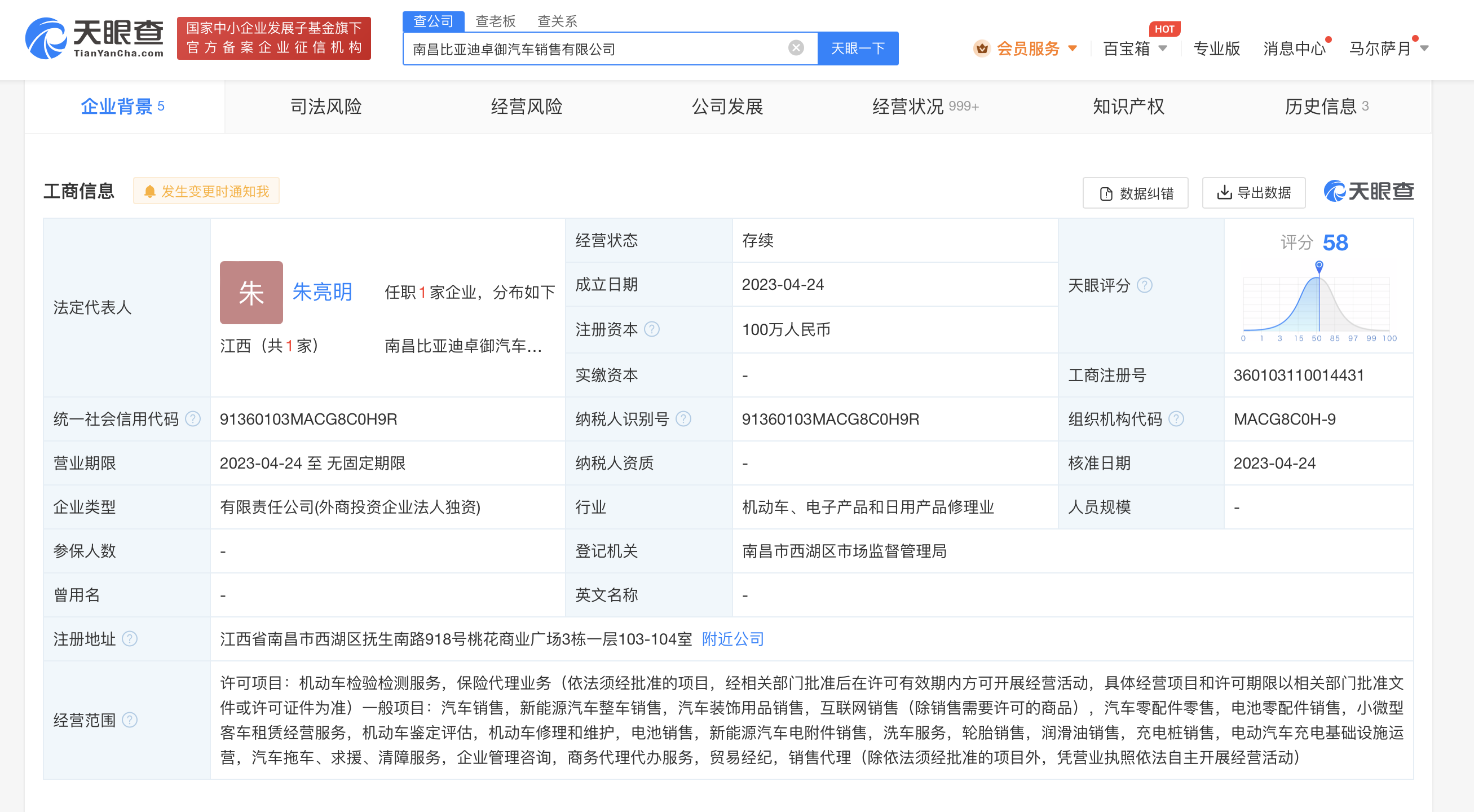The image size is (1474, 812).
Task: Click help icon next to 组织机构代码
Action: pos(1176,419)
